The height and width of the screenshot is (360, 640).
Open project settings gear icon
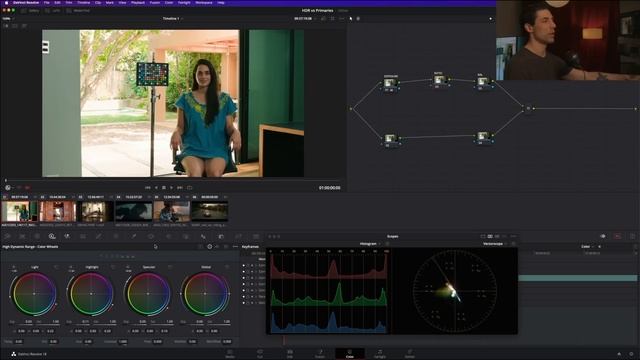coord(631,354)
